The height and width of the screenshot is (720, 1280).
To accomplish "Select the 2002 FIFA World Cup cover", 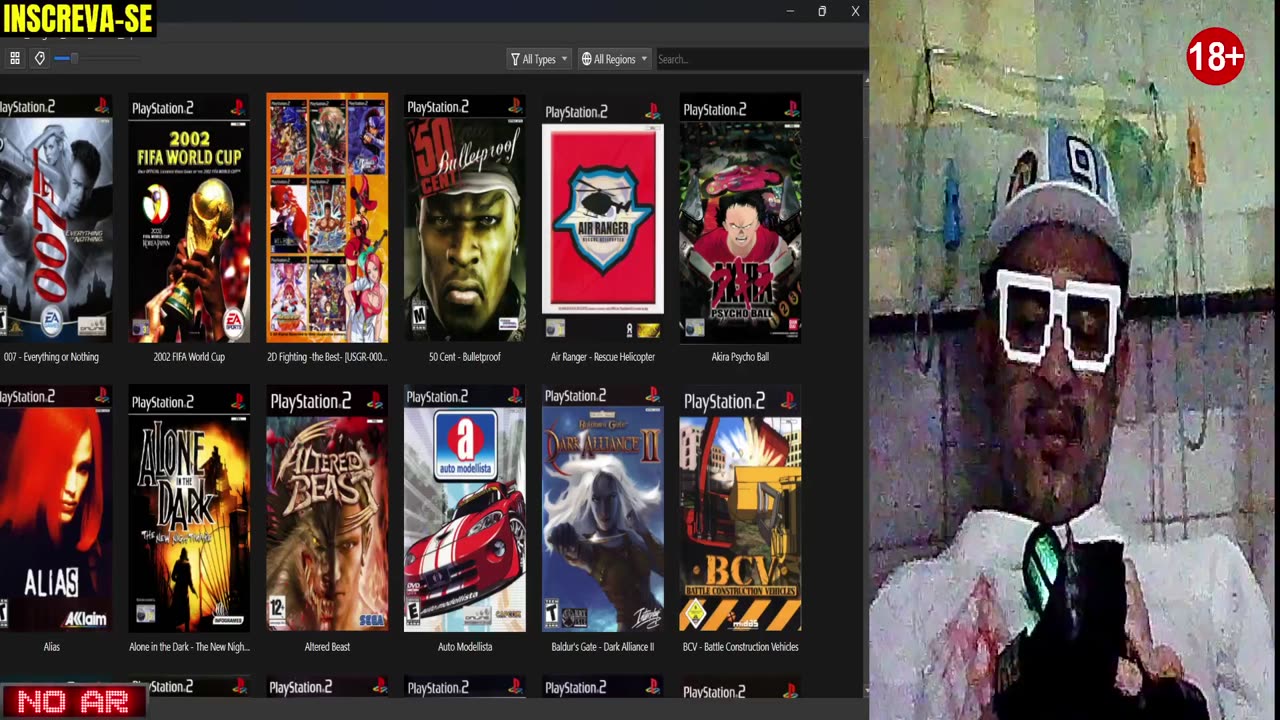I will point(189,218).
